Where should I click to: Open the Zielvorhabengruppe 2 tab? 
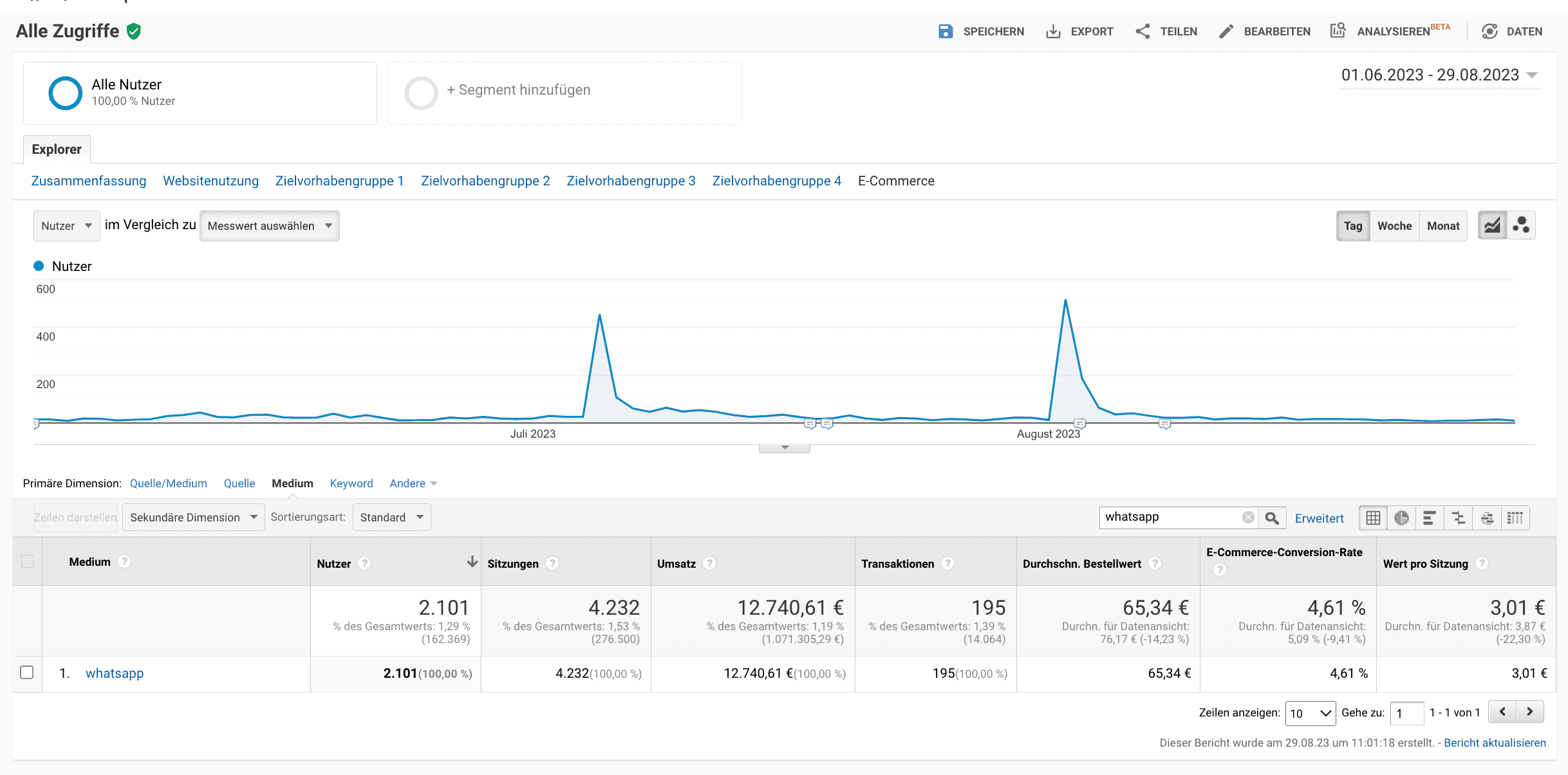(x=485, y=181)
